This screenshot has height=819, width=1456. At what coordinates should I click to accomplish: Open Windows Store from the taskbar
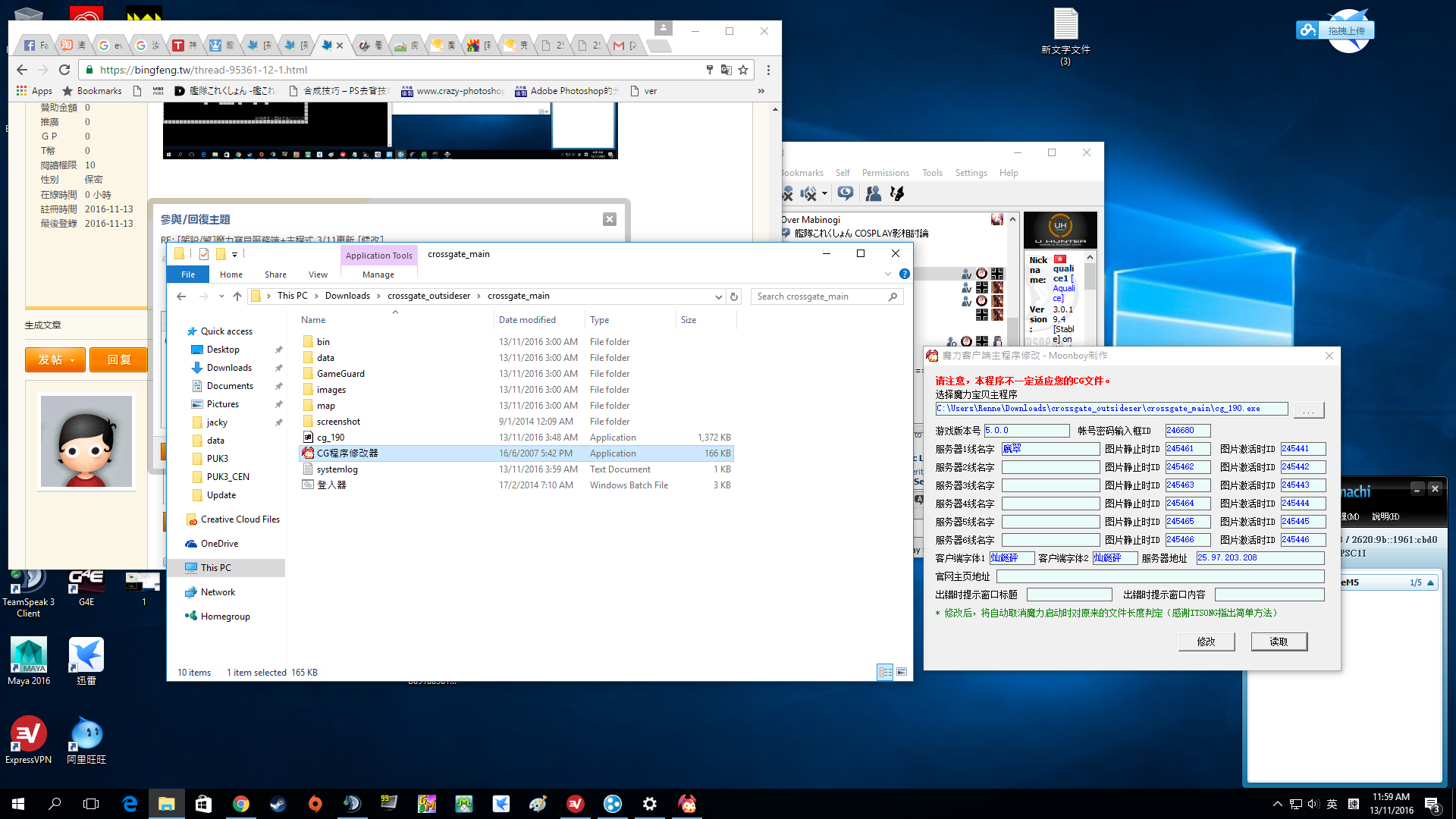[203, 804]
